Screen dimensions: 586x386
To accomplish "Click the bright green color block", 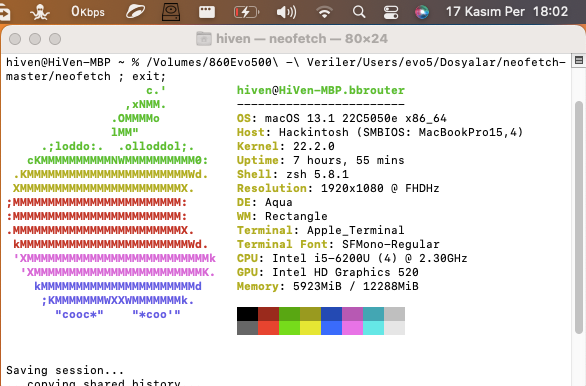I will coord(289,328).
